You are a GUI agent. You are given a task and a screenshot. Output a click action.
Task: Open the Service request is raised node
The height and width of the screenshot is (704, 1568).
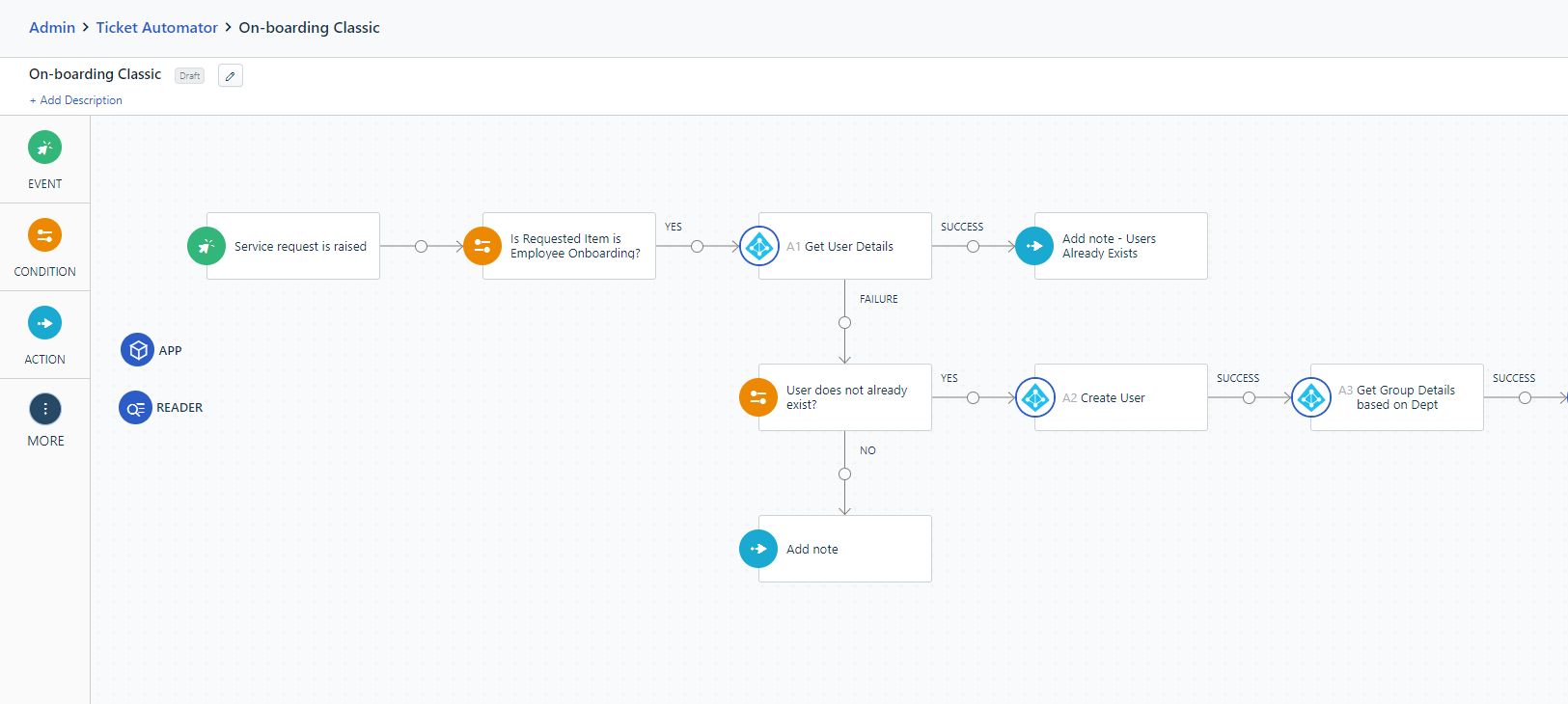[293, 246]
